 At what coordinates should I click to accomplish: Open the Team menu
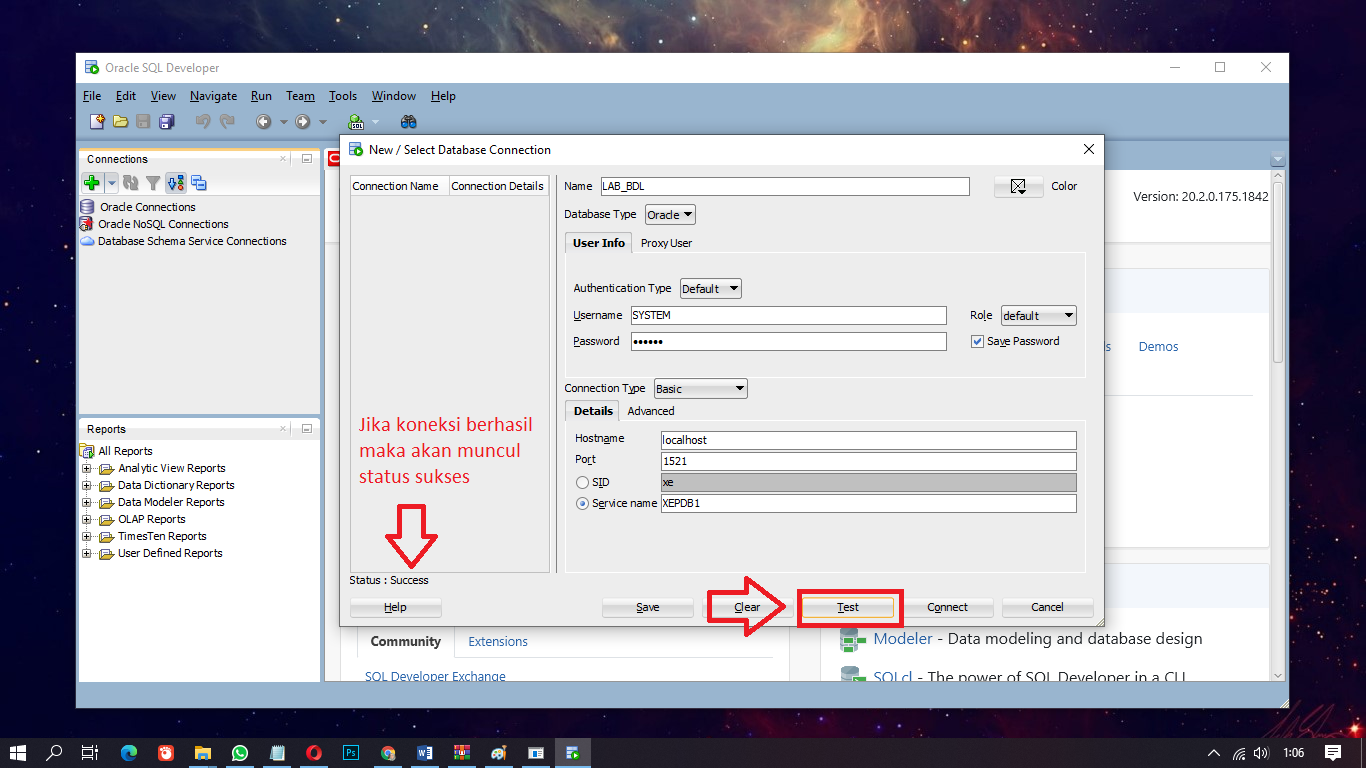pos(300,96)
